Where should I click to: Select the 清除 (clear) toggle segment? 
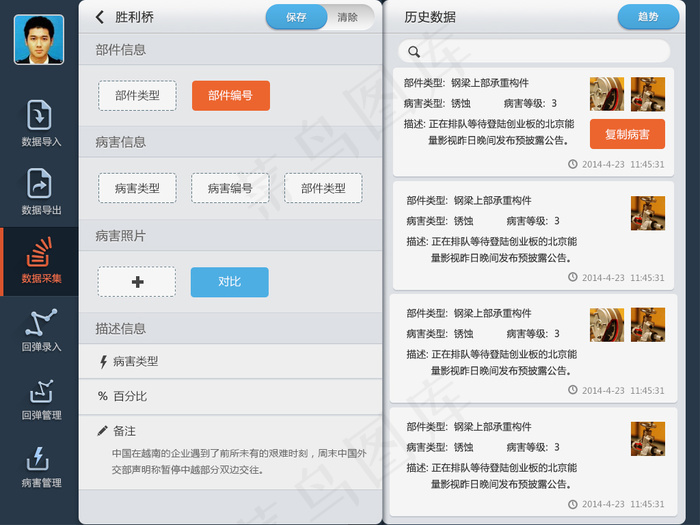(x=348, y=17)
